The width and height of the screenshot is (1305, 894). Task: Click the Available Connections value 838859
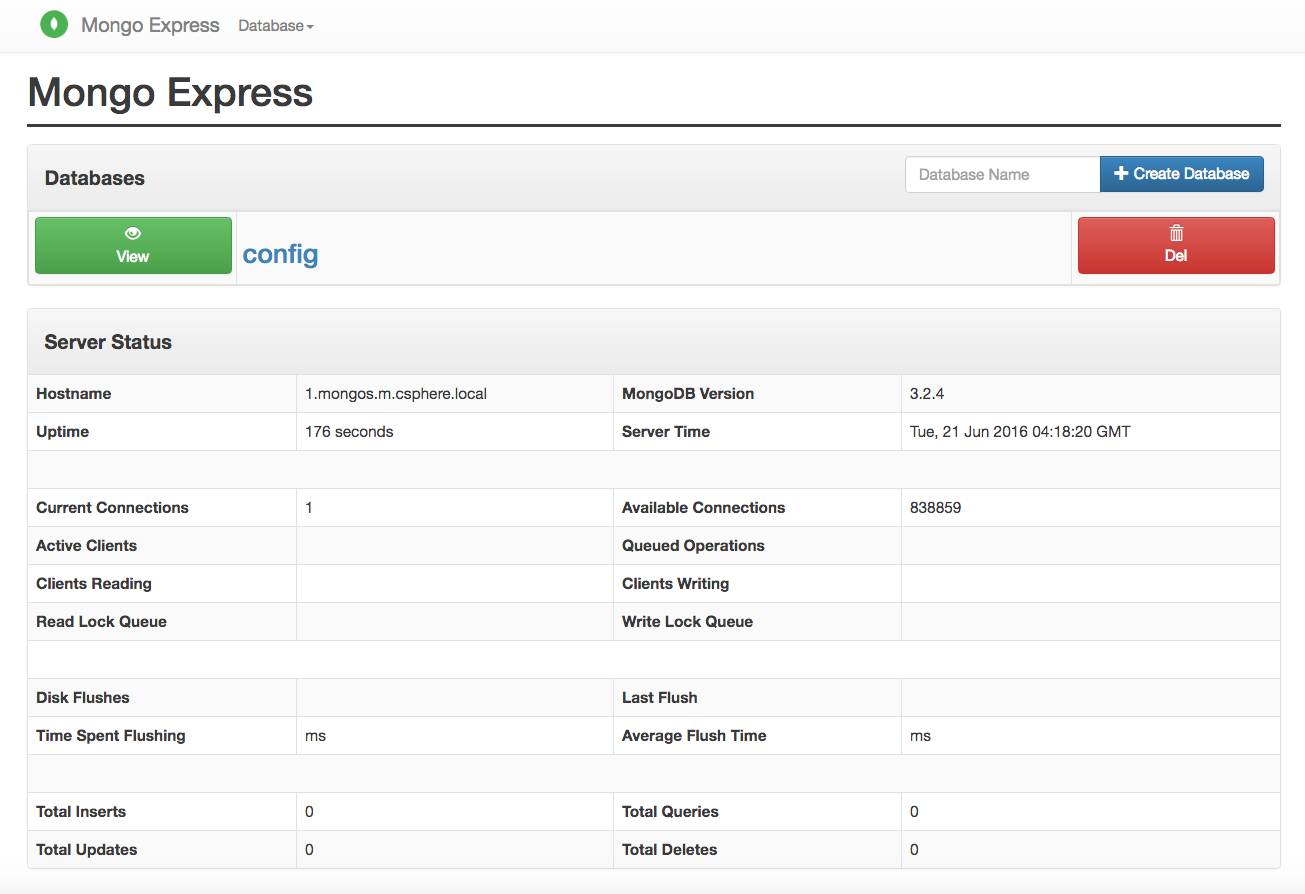tap(935, 508)
